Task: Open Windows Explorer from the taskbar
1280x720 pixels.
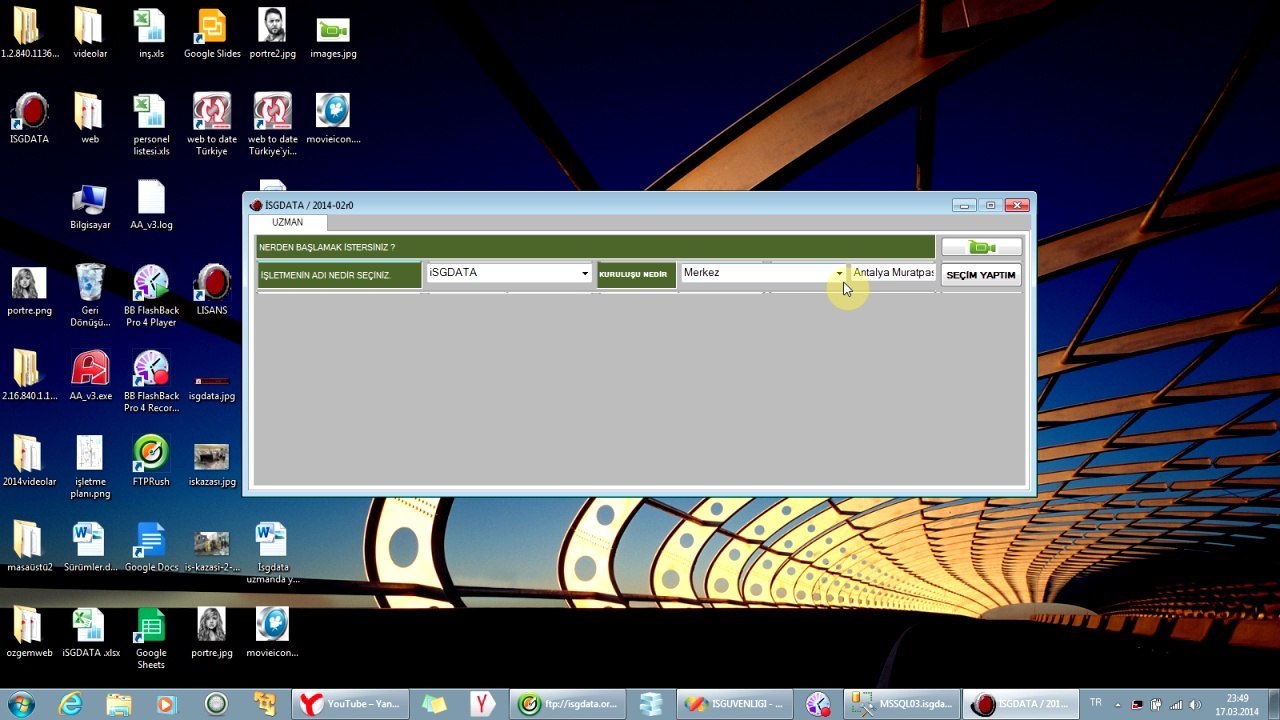Action: pos(119,704)
